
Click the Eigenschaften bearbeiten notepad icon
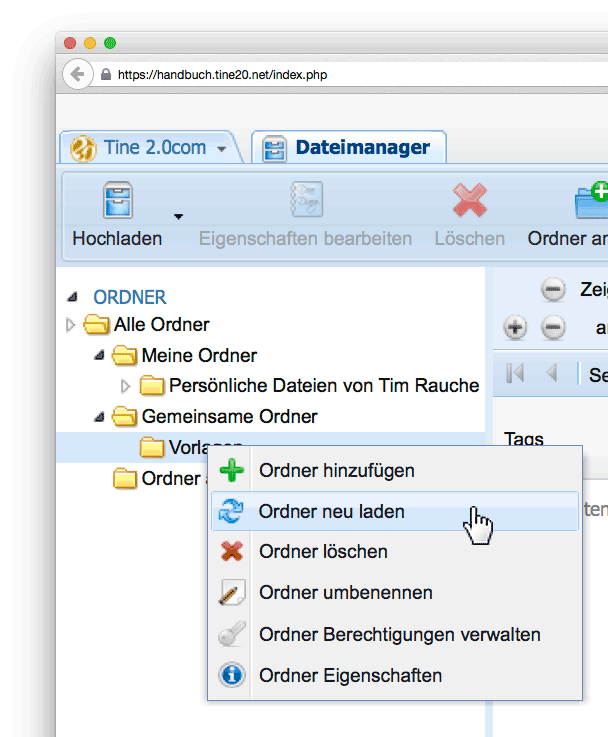[306, 199]
